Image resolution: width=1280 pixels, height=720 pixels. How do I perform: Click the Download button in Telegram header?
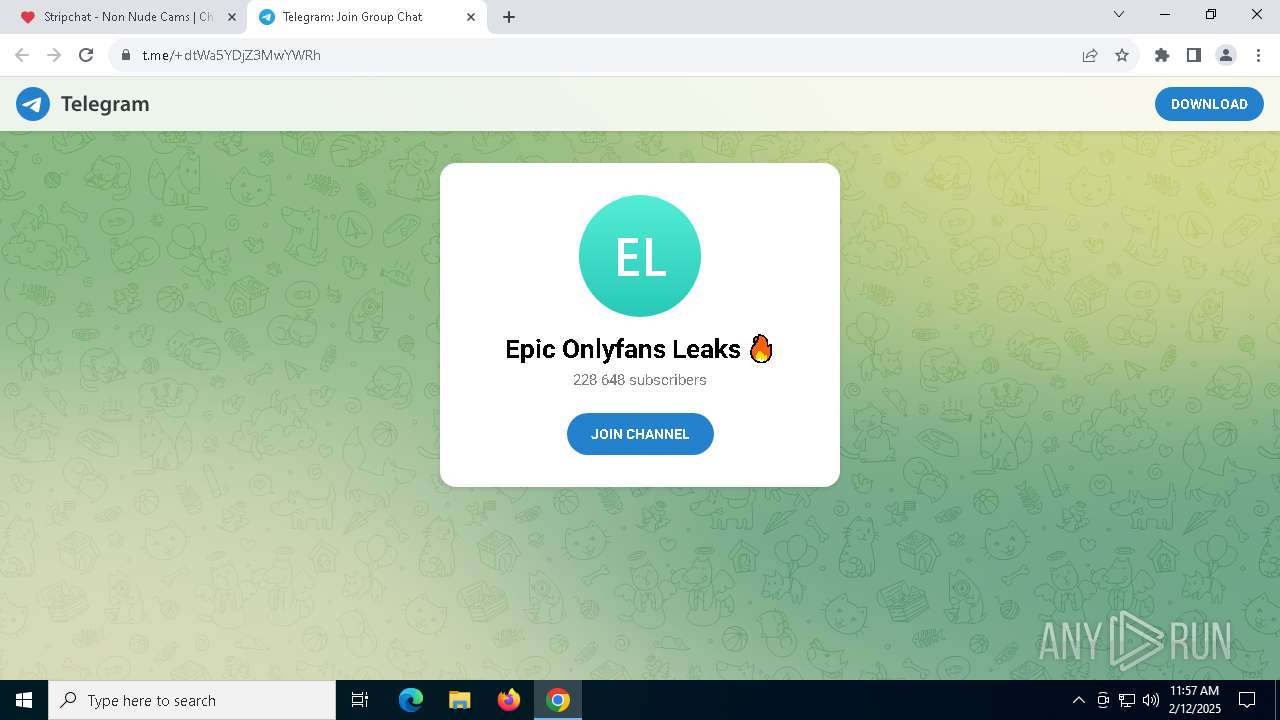1209,104
